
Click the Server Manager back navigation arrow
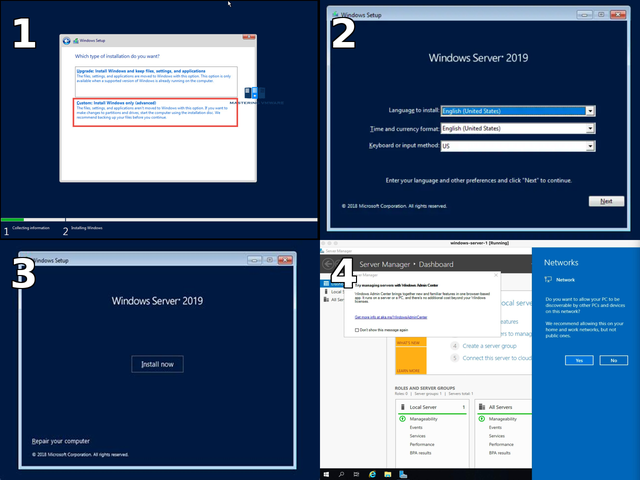(330, 263)
